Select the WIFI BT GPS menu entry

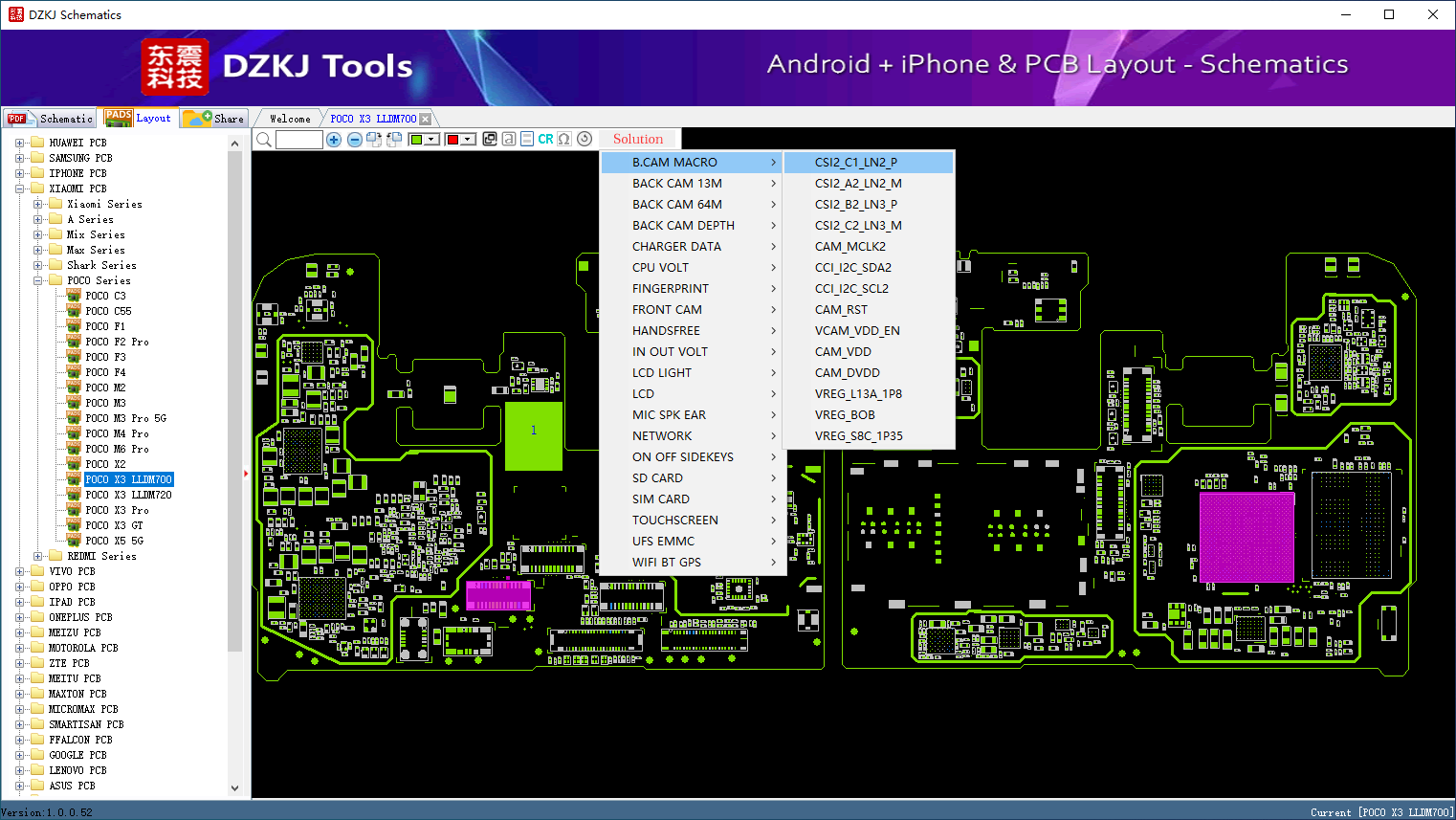[693, 563]
